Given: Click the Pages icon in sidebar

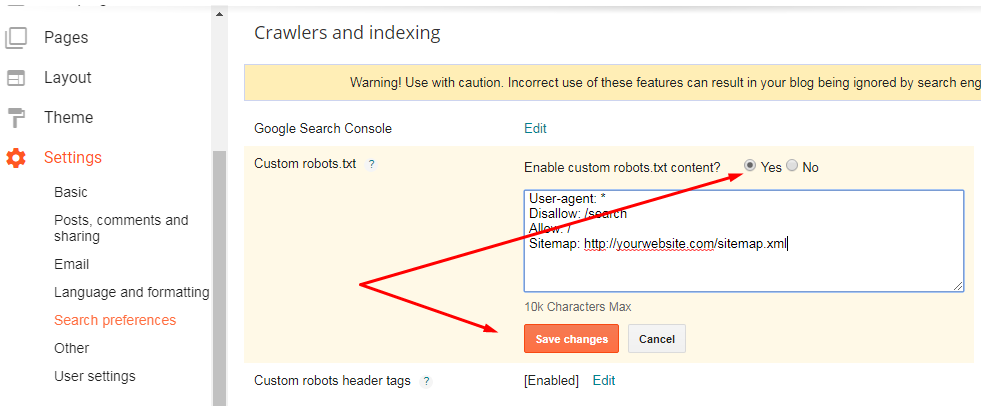Looking at the screenshot, I should point(16,38).
